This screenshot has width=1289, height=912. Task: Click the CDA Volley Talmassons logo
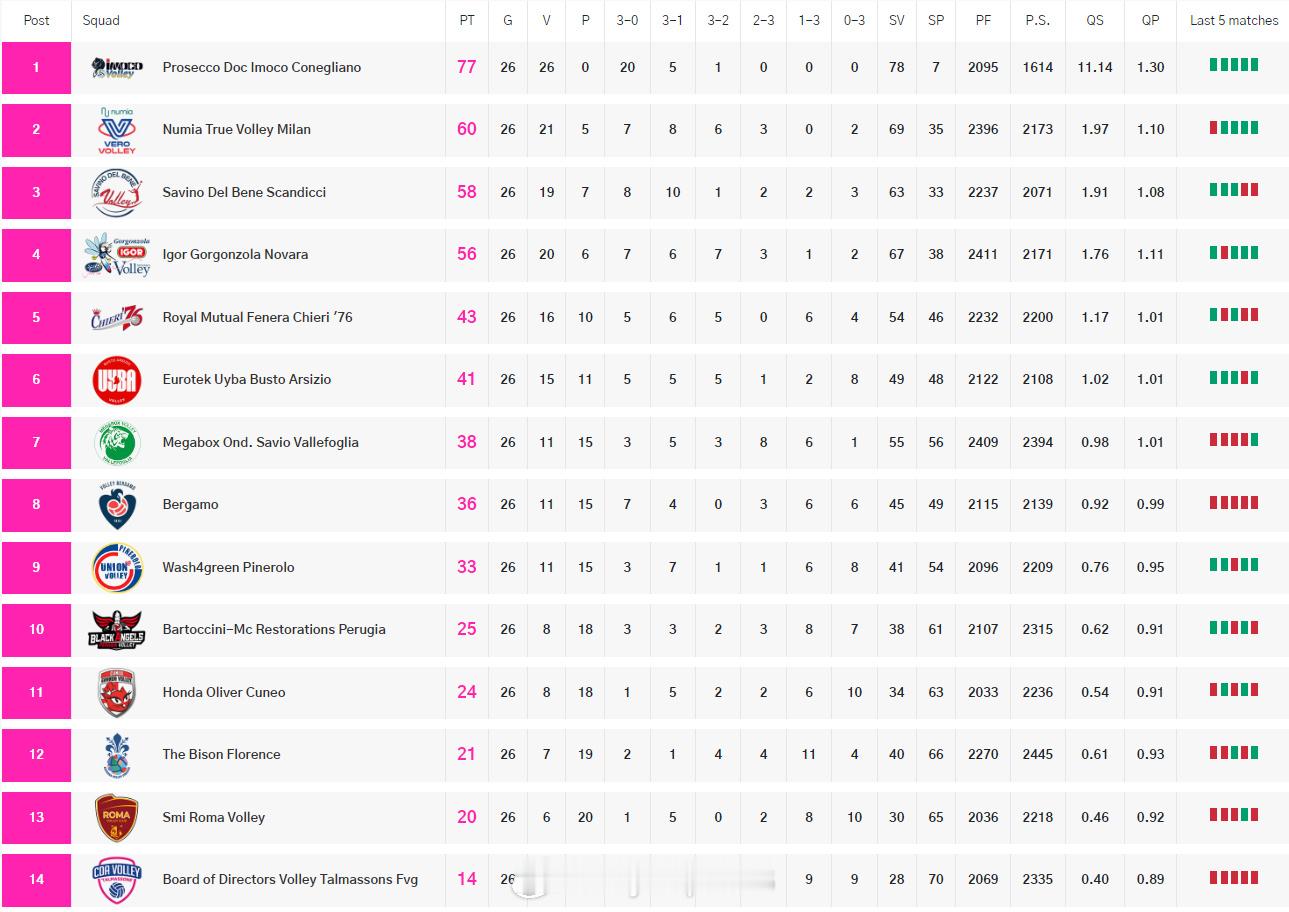pyautogui.click(x=117, y=879)
